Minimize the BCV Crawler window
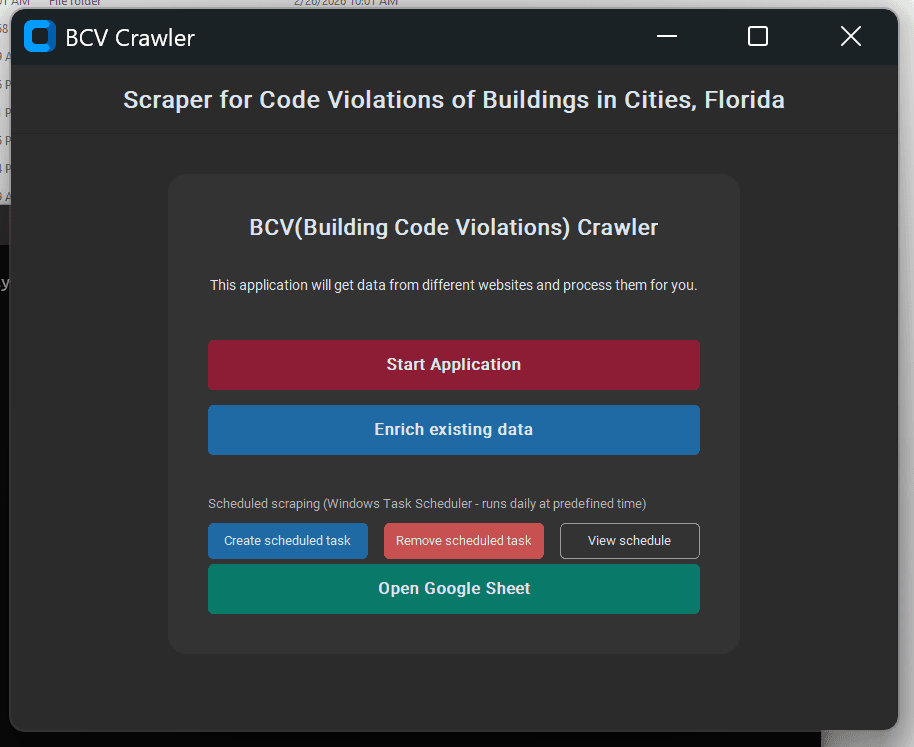Screen dimensions: 914x747 667,37
